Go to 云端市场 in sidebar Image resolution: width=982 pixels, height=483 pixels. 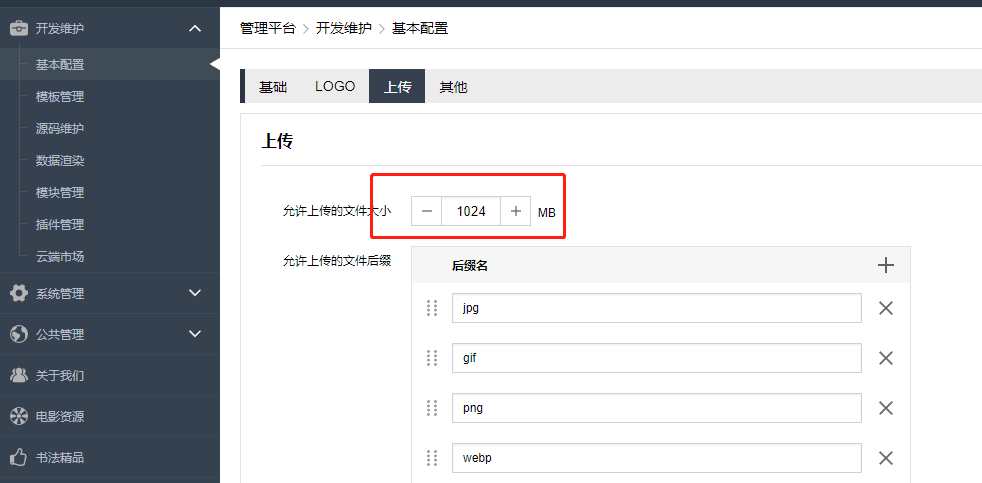60,256
